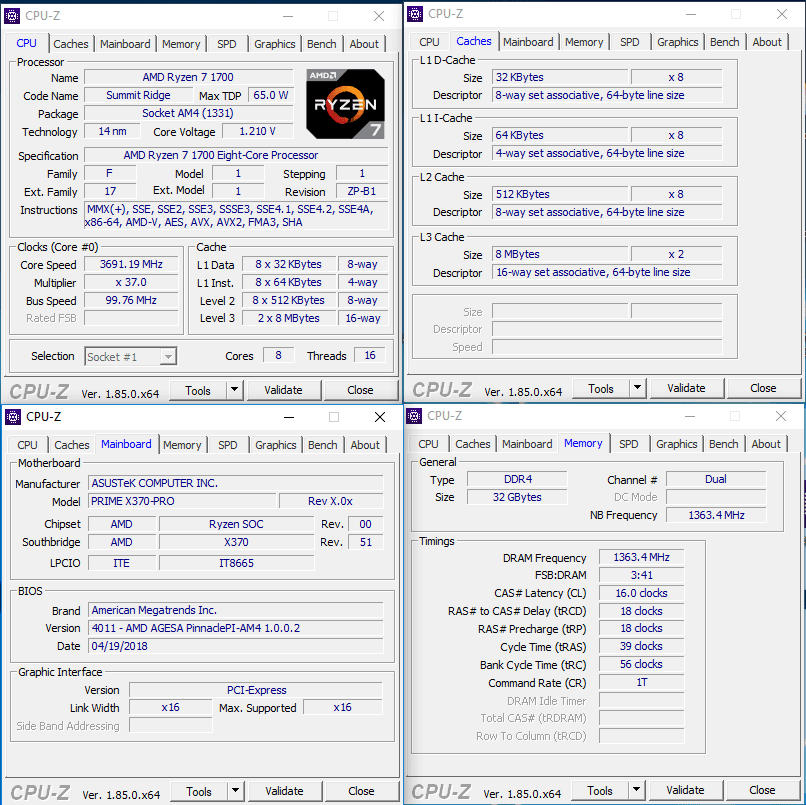Click Tools button in the Caches window
This screenshot has width=806, height=805.
pos(601,388)
